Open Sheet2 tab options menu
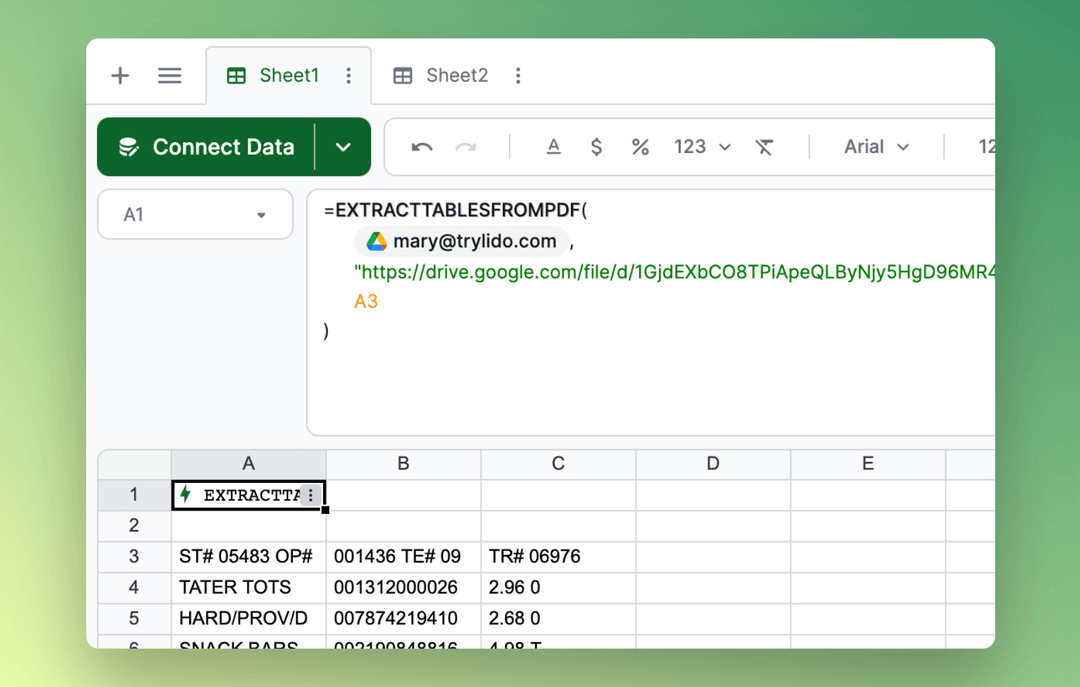1080x687 pixels. (x=518, y=75)
